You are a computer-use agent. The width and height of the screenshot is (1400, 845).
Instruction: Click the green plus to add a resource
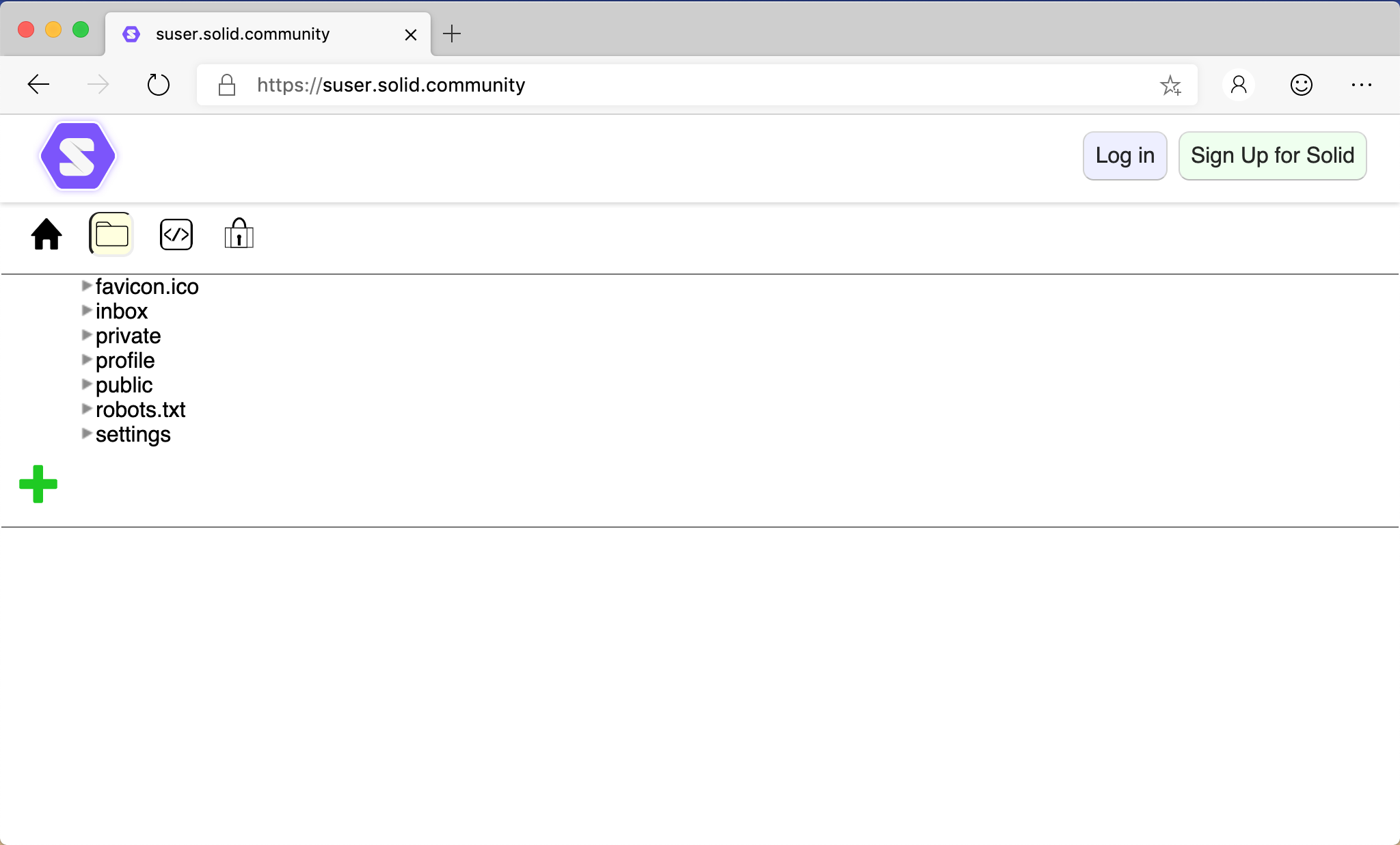pos(38,484)
